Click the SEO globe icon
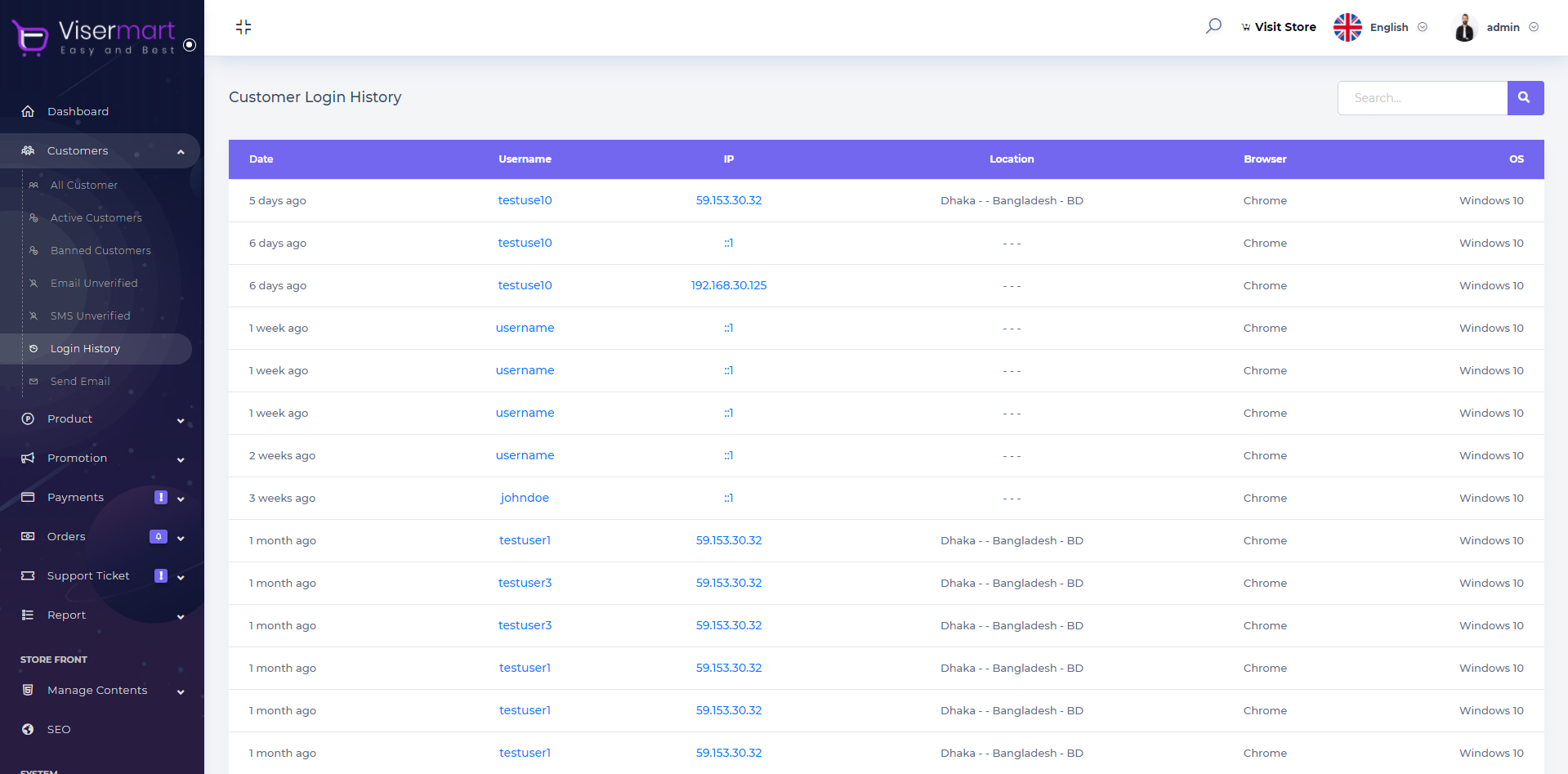The width and height of the screenshot is (1568, 774). [x=28, y=729]
